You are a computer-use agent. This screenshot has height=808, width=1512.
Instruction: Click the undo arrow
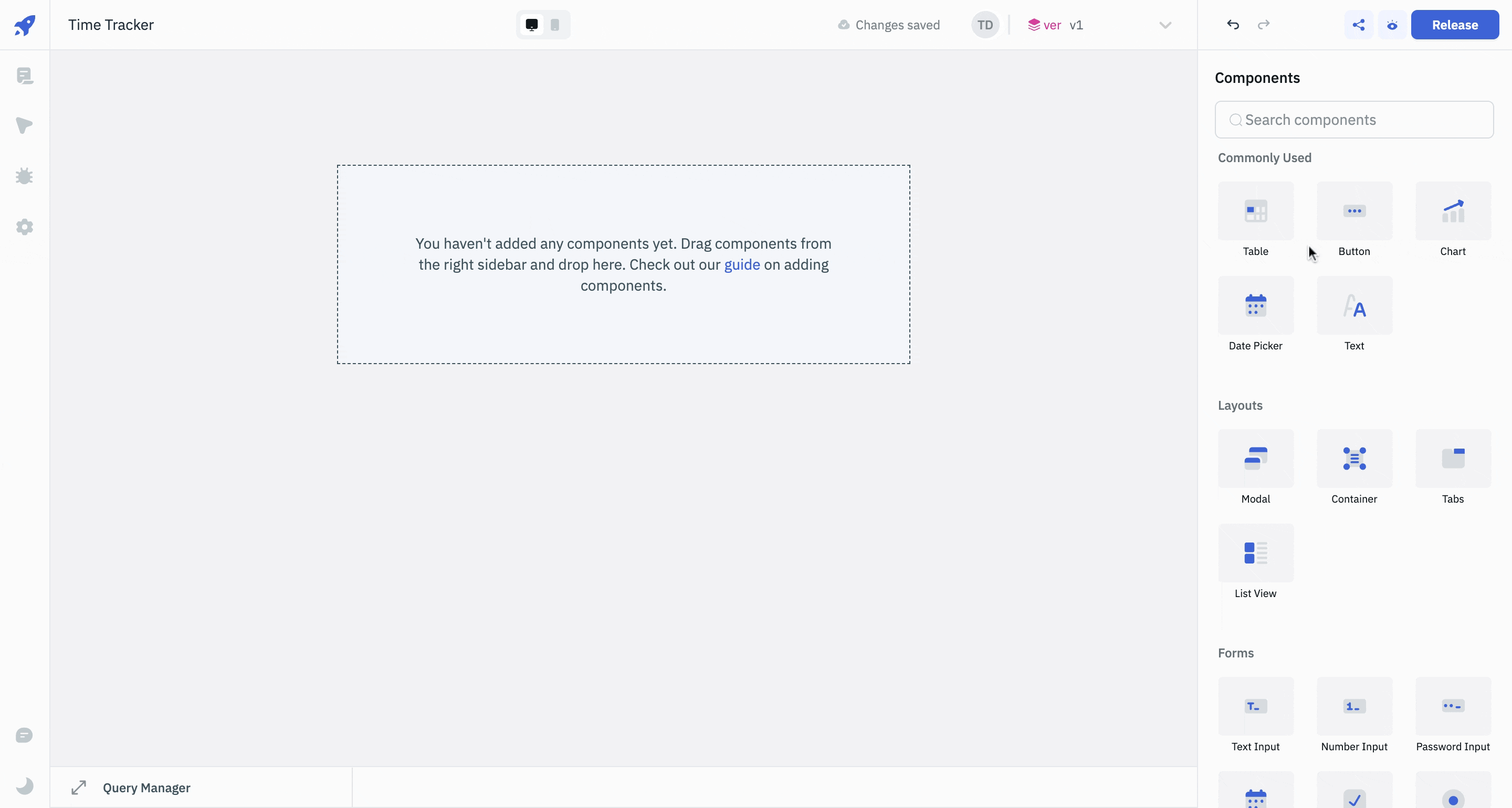click(1233, 25)
